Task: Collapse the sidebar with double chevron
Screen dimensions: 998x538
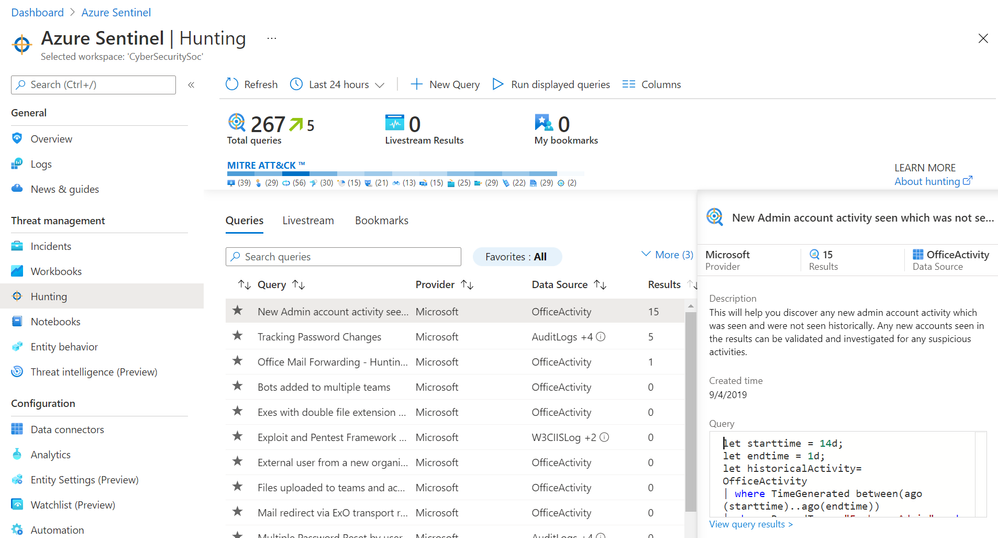Action: point(191,85)
